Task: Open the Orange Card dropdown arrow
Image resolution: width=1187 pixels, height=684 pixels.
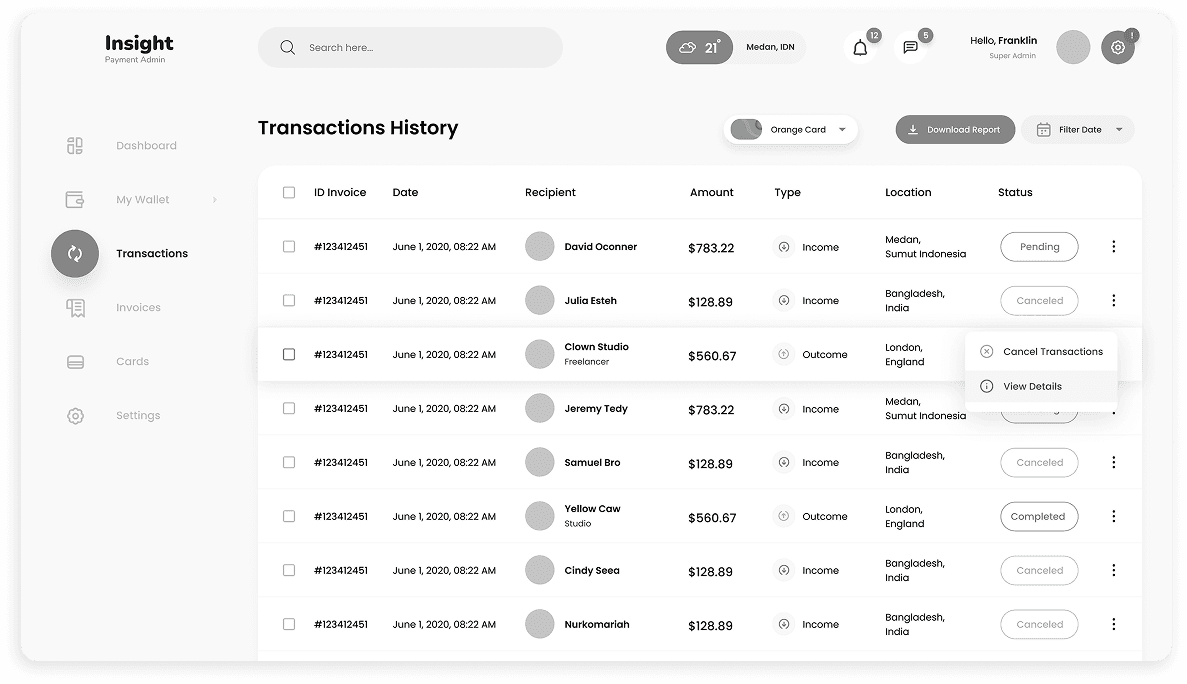Action: click(x=842, y=129)
